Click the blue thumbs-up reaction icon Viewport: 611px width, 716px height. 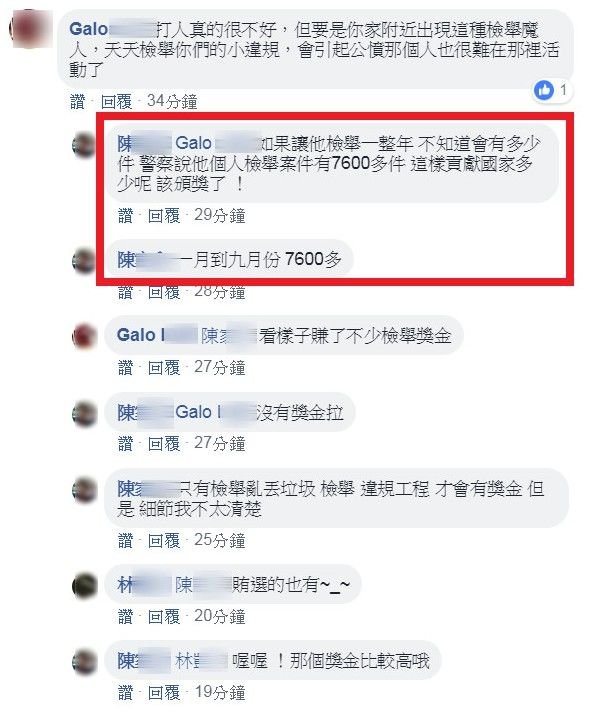point(544,90)
